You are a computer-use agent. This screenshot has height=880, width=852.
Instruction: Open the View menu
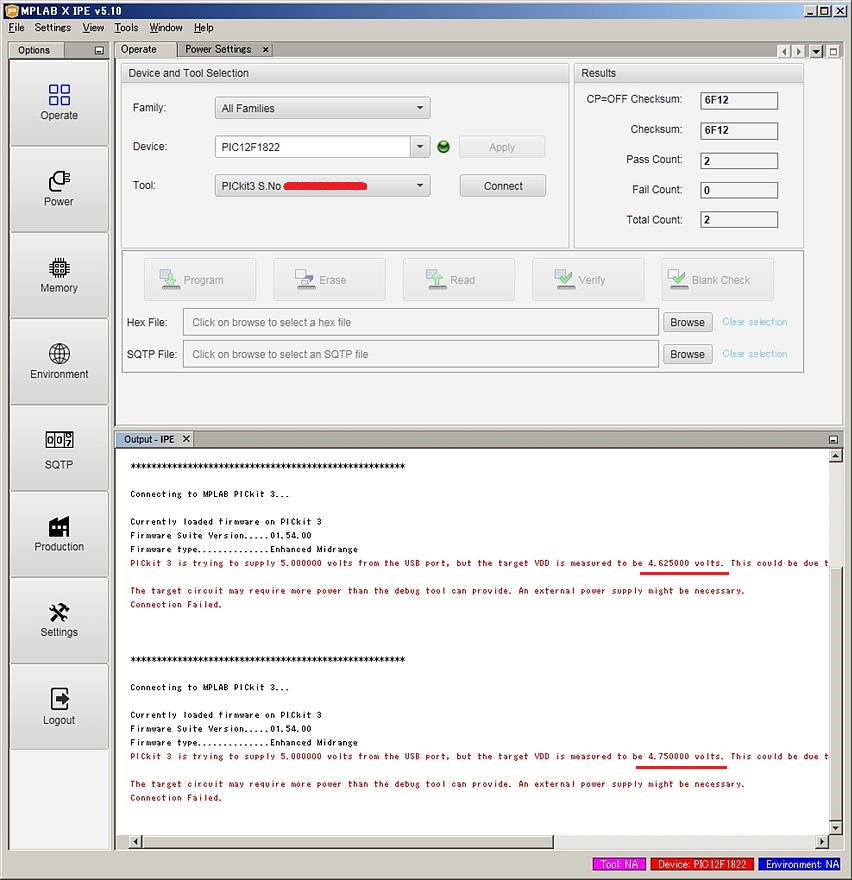tap(93, 28)
